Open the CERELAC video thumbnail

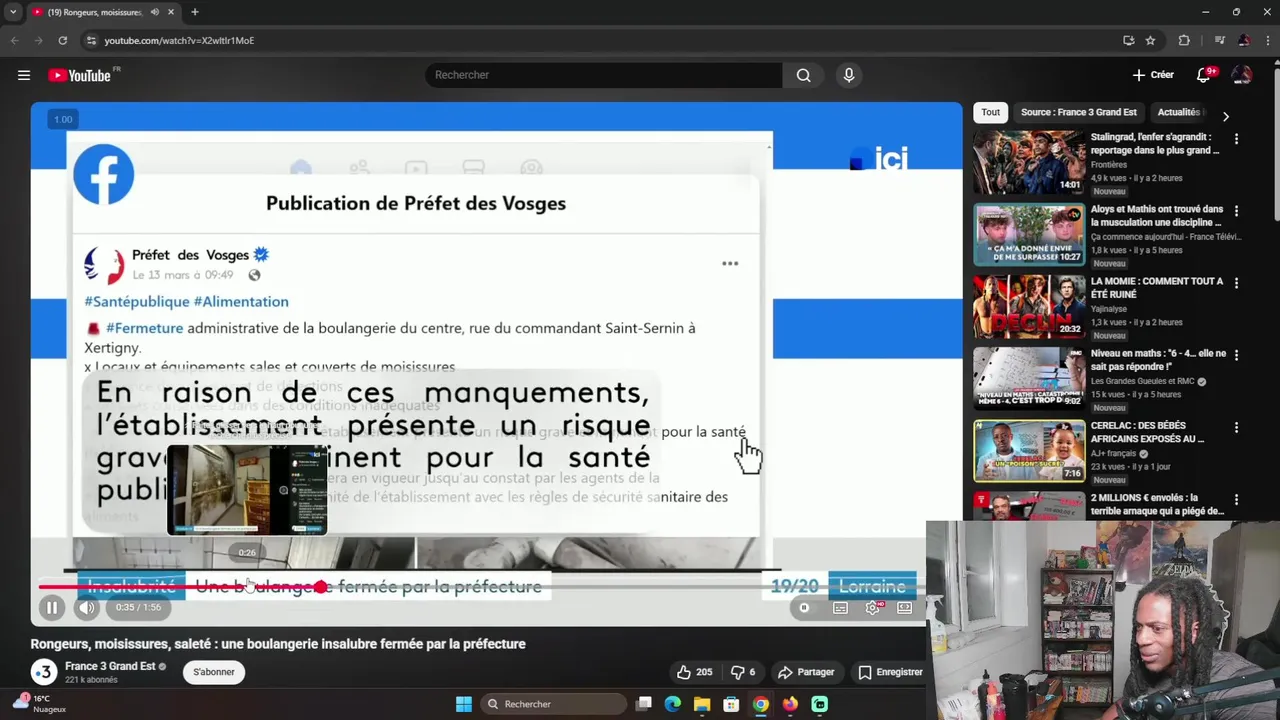pos(1029,451)
